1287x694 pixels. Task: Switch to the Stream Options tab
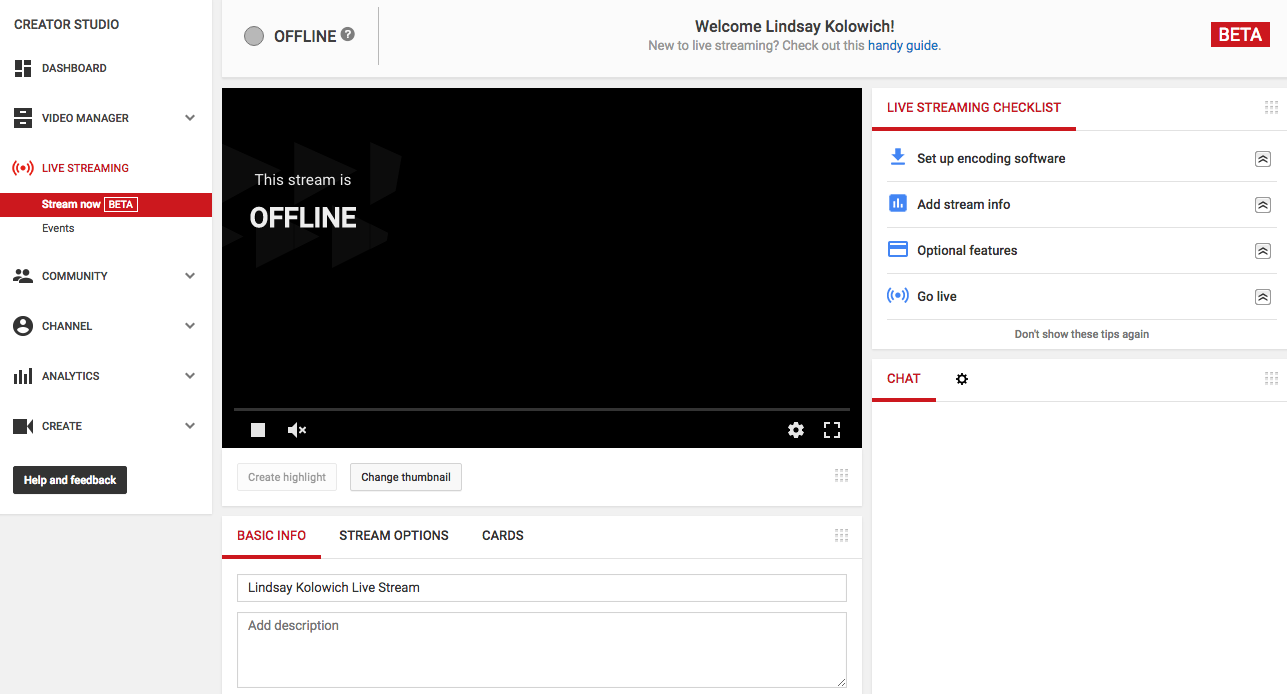[x=394, y=536]
